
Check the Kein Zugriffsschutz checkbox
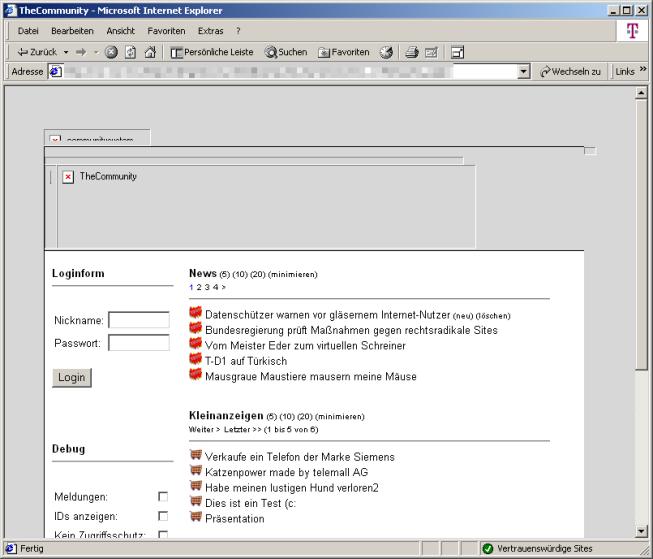[x=163, y=535]
